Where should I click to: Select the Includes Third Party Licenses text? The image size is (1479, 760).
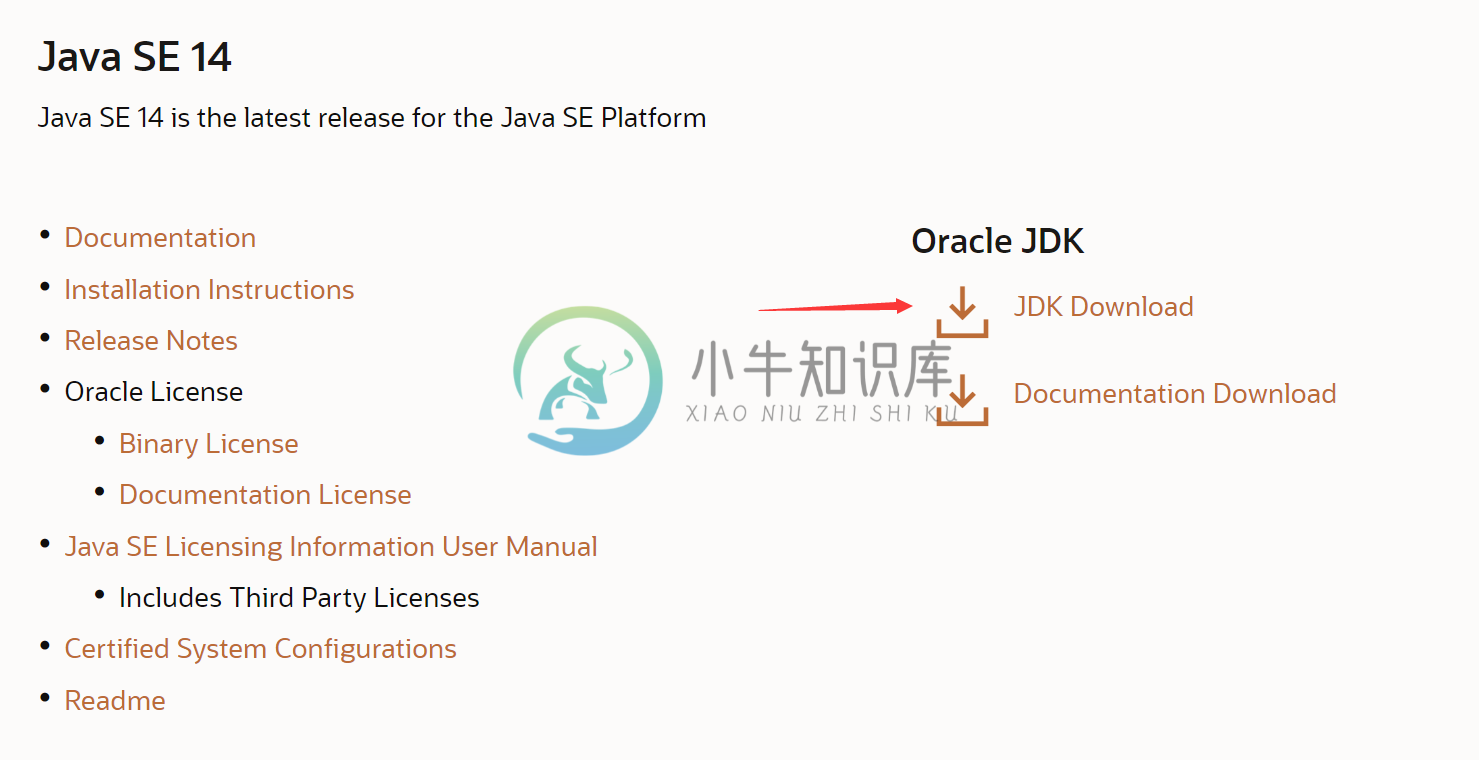pyautogui.click(x=299, y=598)
